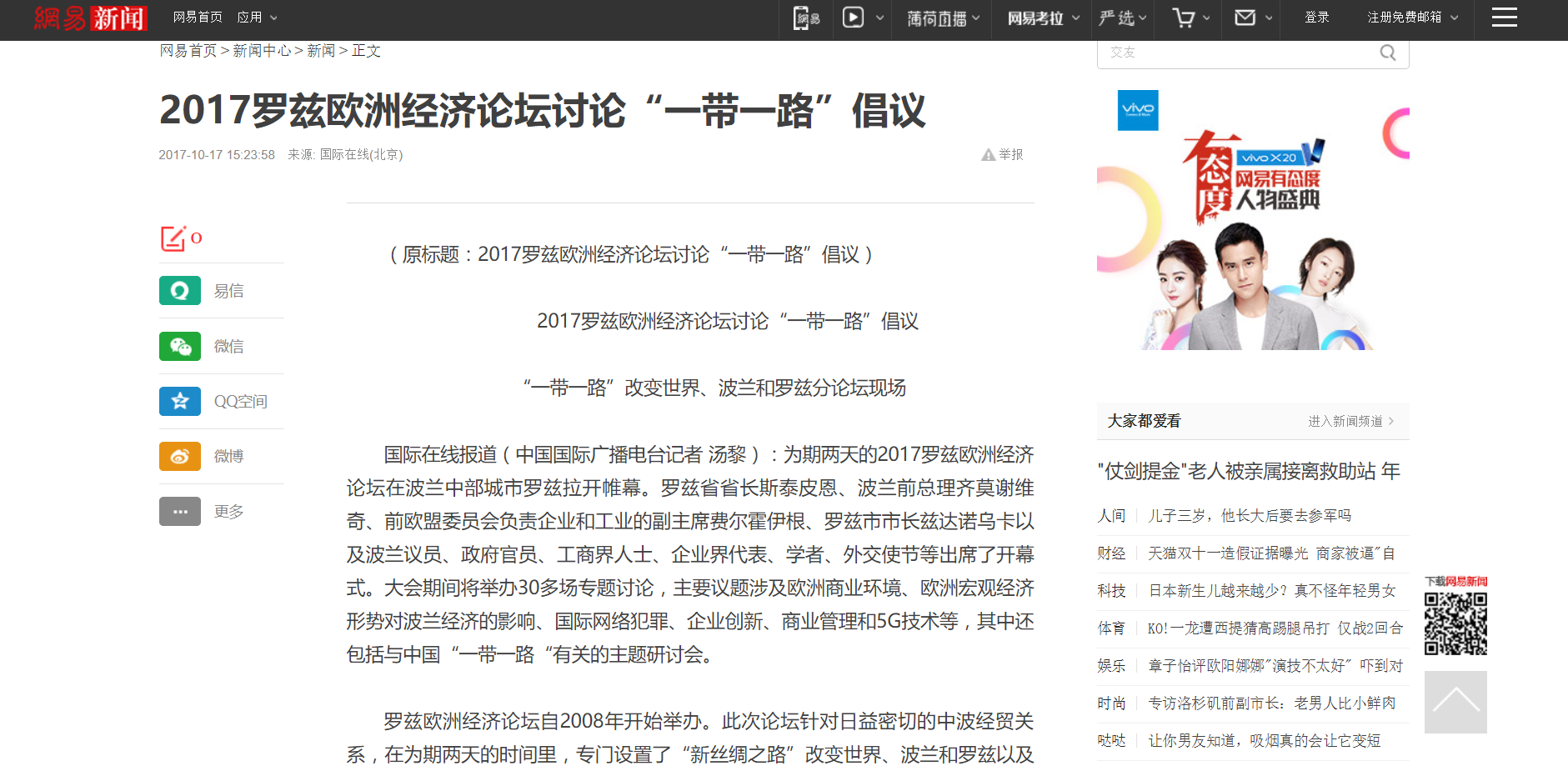Click the YiXin share icon
The width and height of the screenshot is (1568, 776).
[x=179, y=291]
